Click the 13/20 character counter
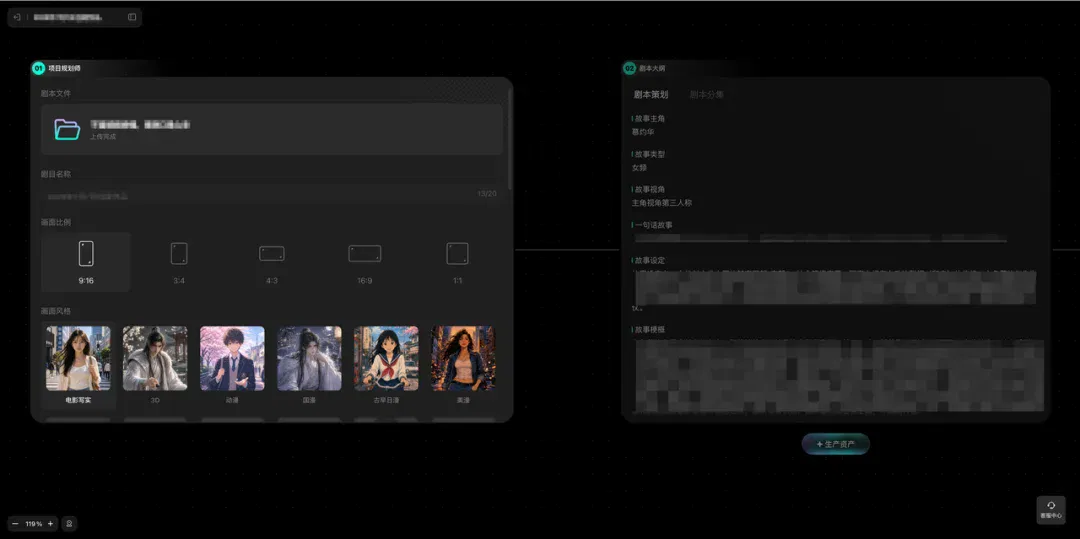Screen dimensions: 1080x539 pyautogui.click(x=487, y=194)
